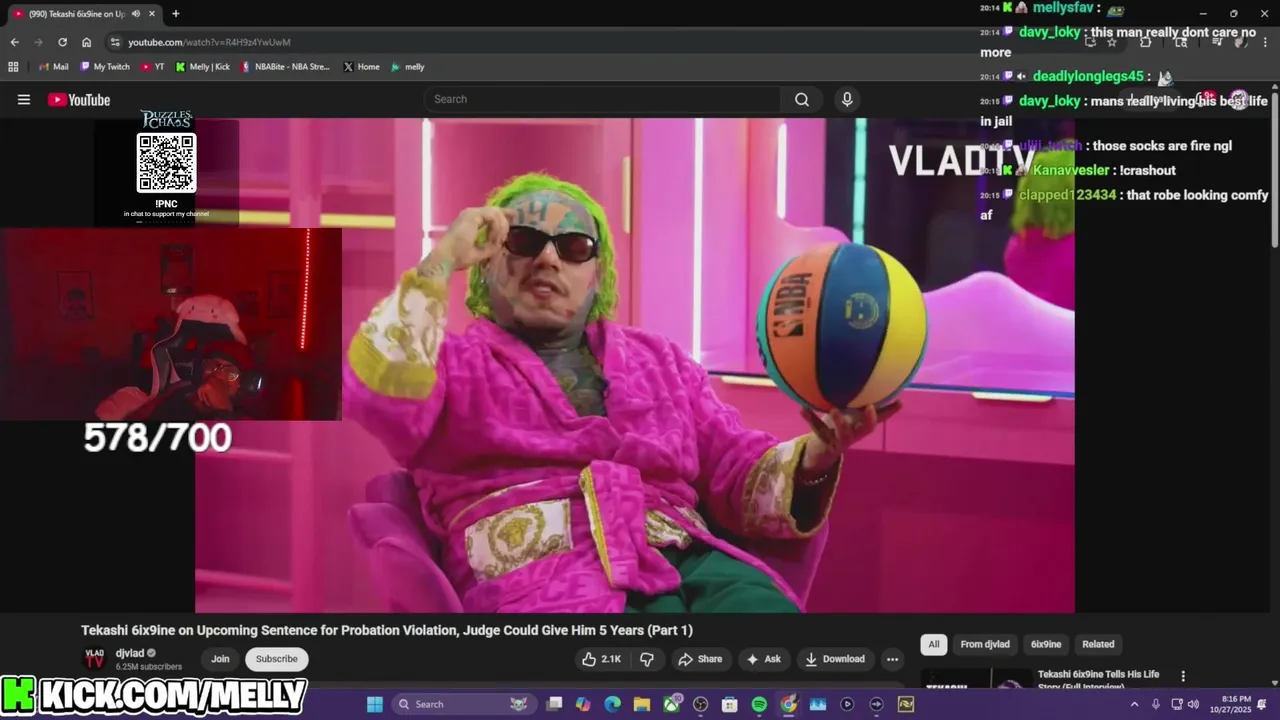Open volume control in system tray
Viewport: 1280px width, 720px height.
pos(1193,704)
